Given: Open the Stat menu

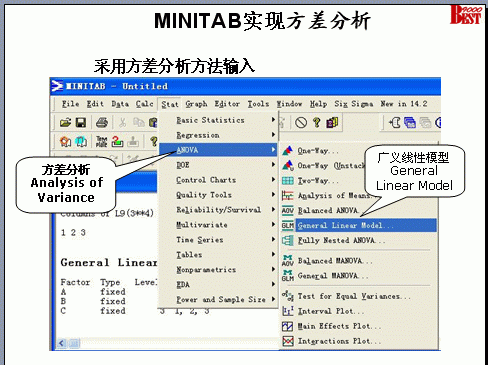Looking at the screenshot, I should (x=170, y=104).
